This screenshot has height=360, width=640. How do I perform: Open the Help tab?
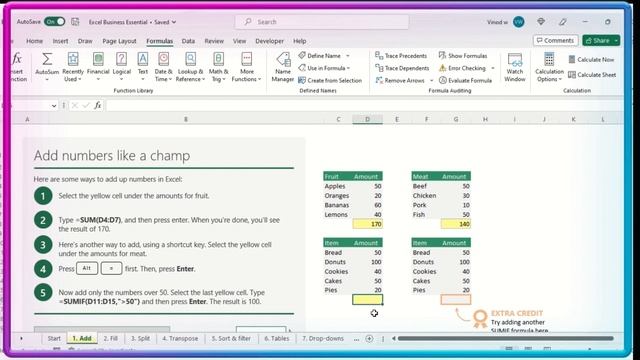[300, 41]
